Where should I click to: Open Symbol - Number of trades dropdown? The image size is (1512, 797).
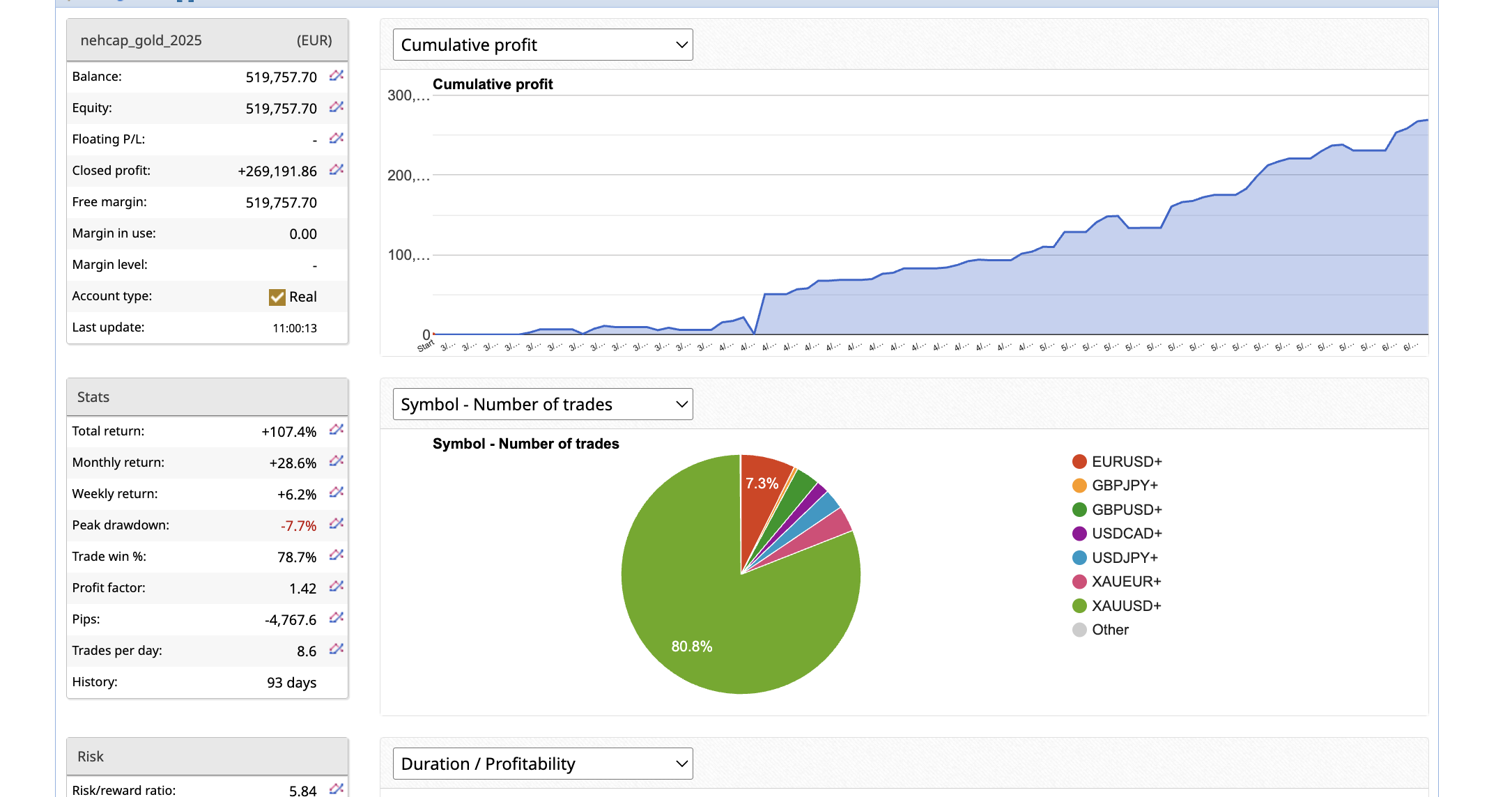(x=543, y=404)
